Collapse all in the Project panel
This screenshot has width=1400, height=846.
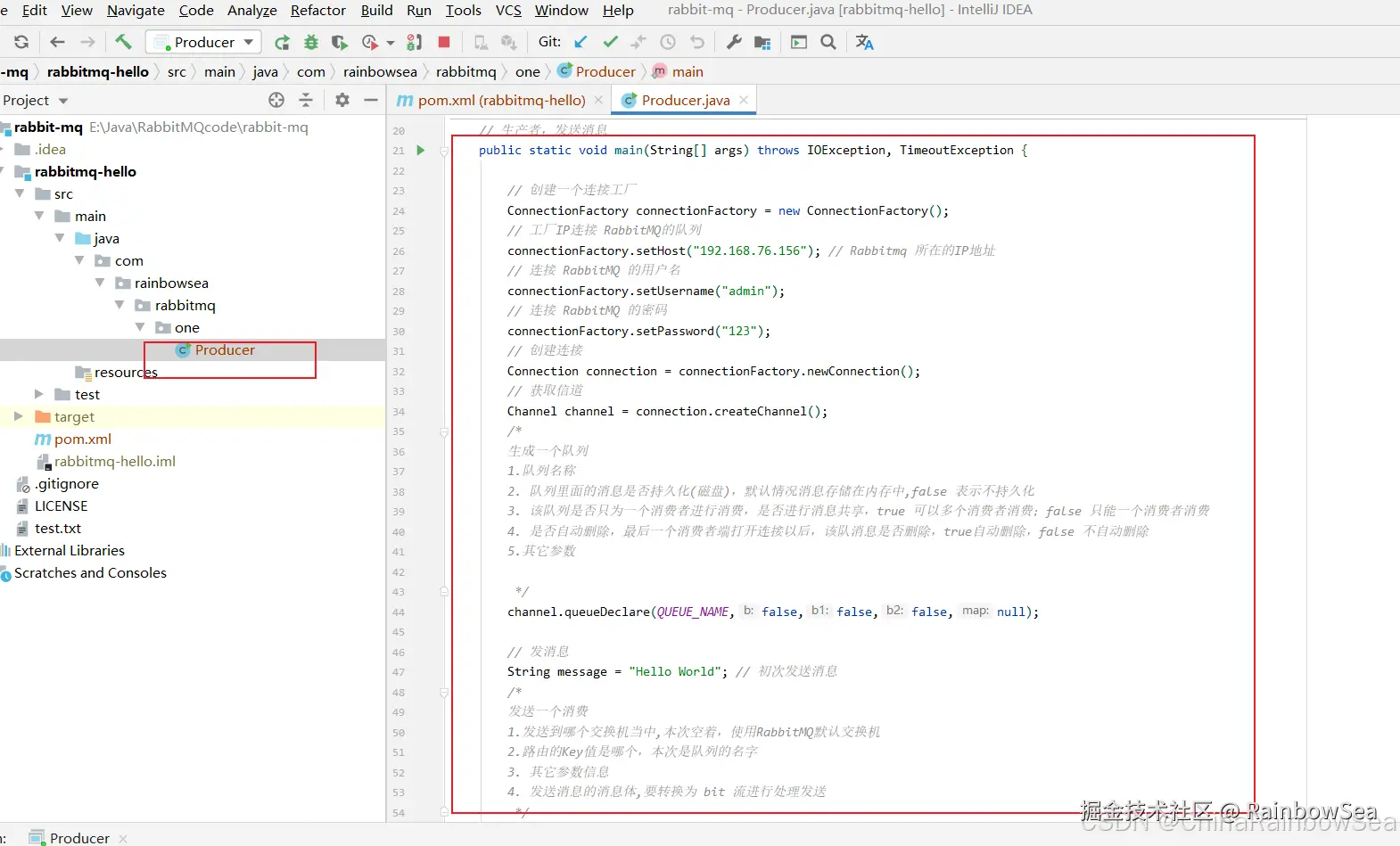click(306, 100)
